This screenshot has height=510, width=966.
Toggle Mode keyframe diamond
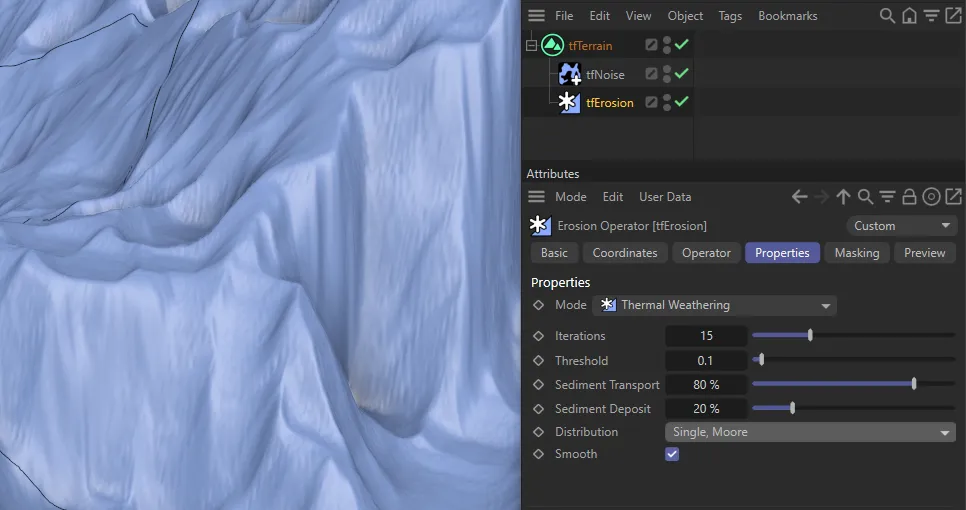click(538, 305)
